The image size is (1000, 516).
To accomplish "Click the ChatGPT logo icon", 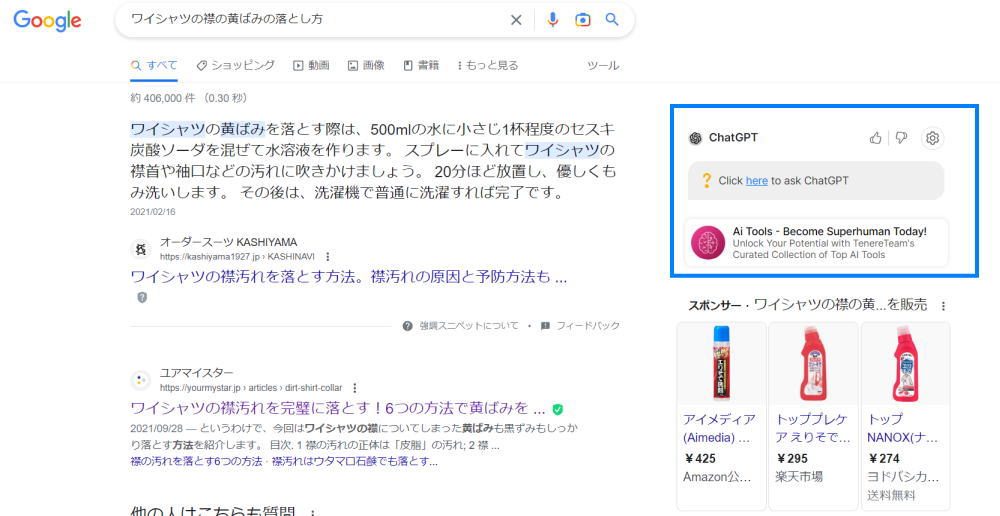I will point(695,138).
